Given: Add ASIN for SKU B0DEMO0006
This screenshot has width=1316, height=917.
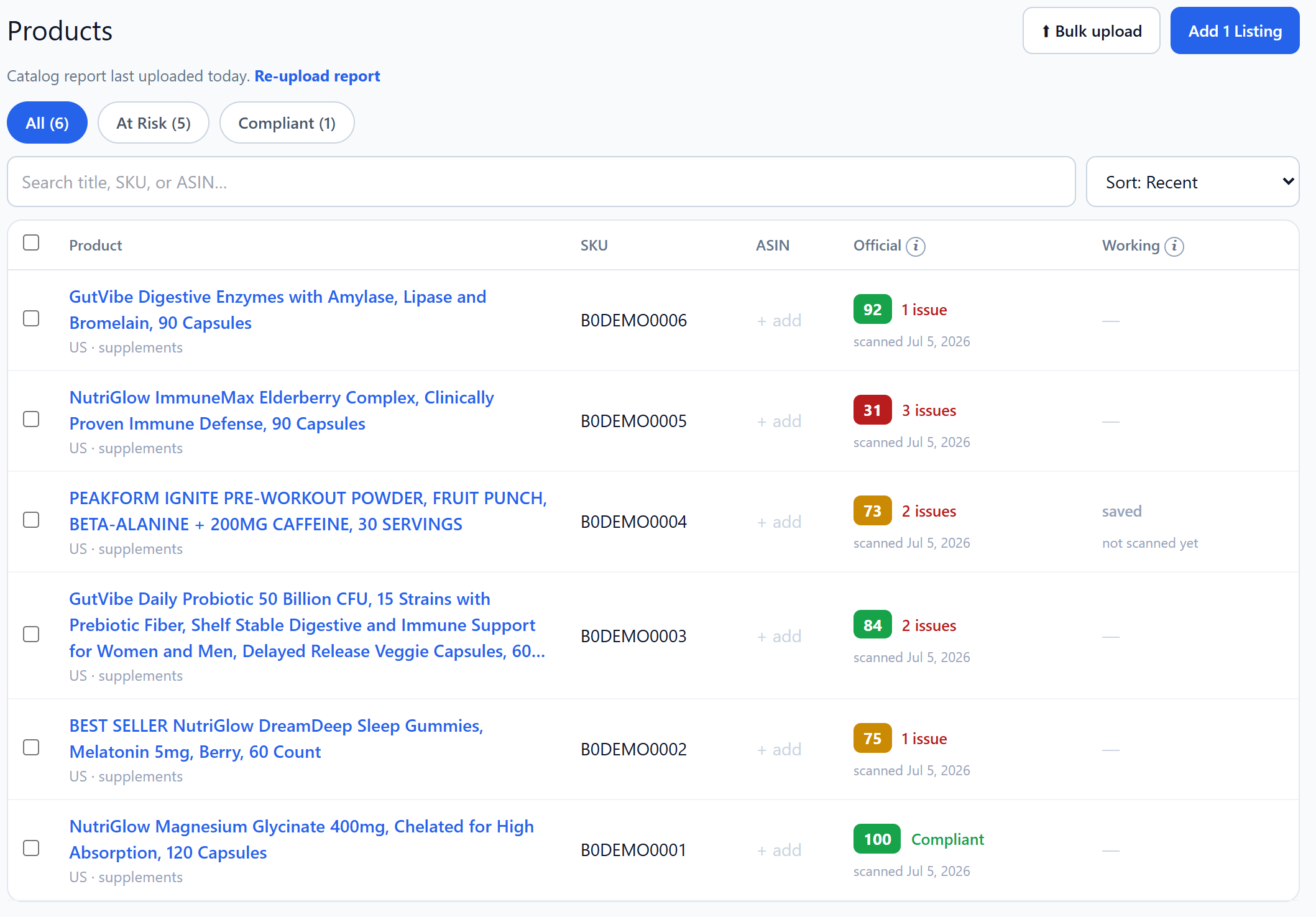Looking at the screenshot, I should (779, 321).
